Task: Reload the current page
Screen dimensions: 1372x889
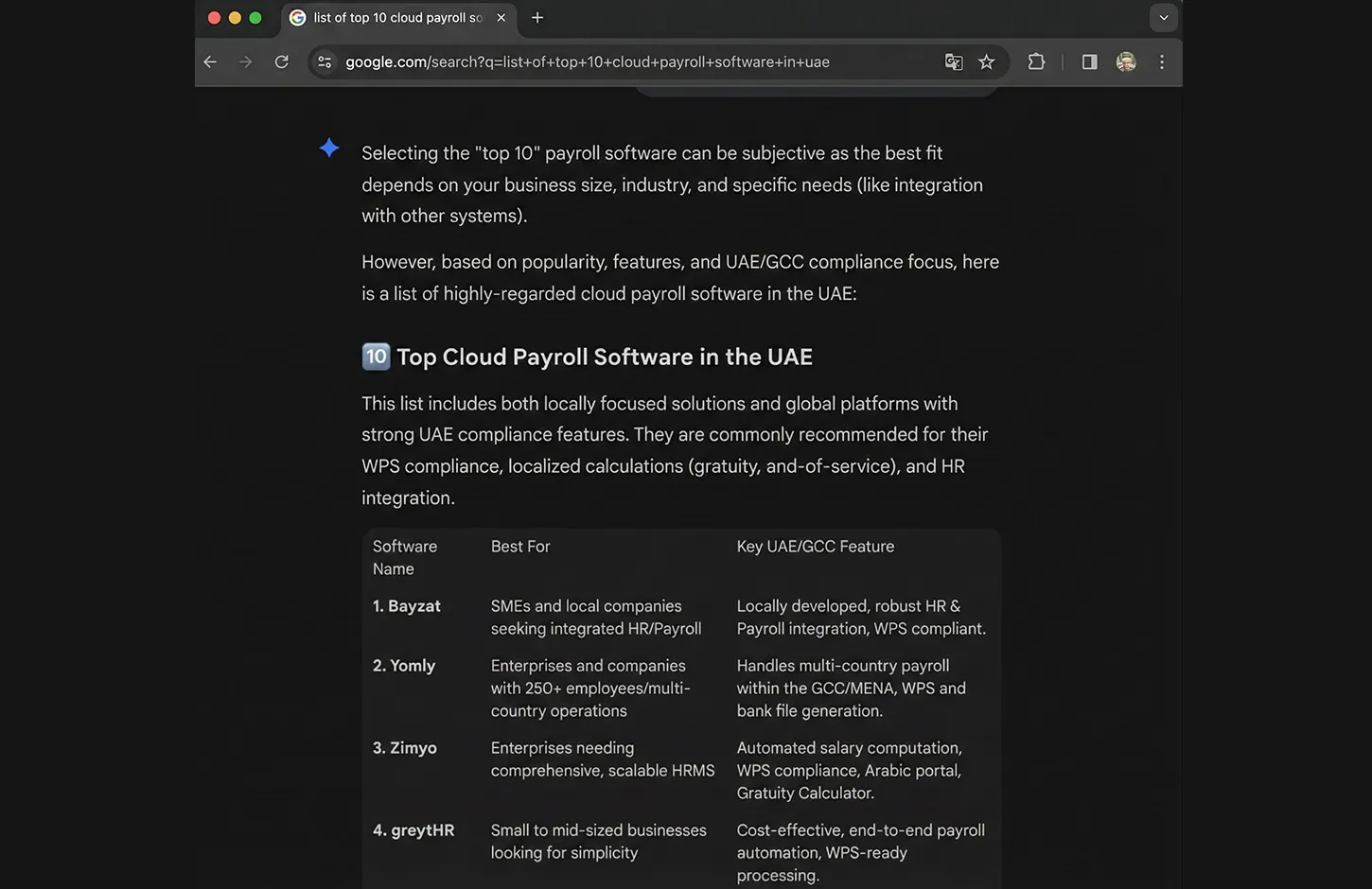Action: coord(282,62)
